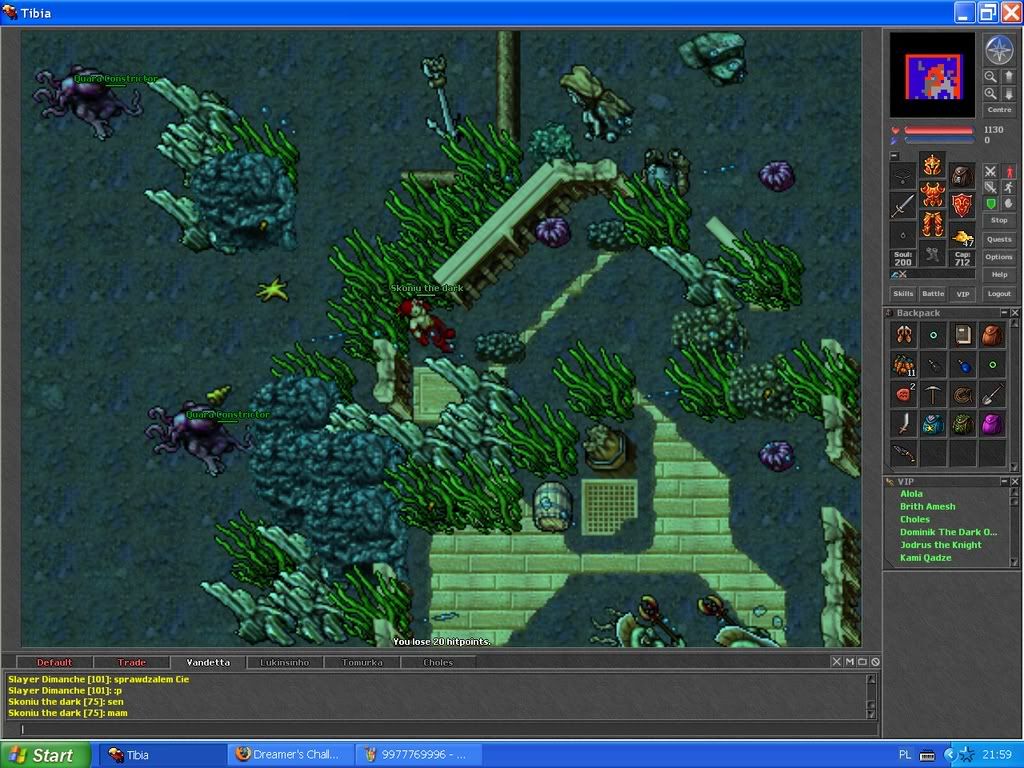The image size is (1024, 768).
Task: Select the rope in the Backpack
Action: point(963,394)
